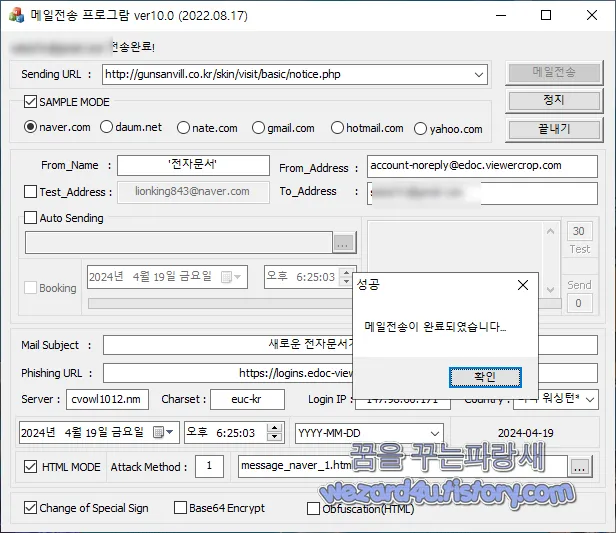Toggle Change of Special Sign checkbox
The image size is (616, 533).
tap(30, 507)
